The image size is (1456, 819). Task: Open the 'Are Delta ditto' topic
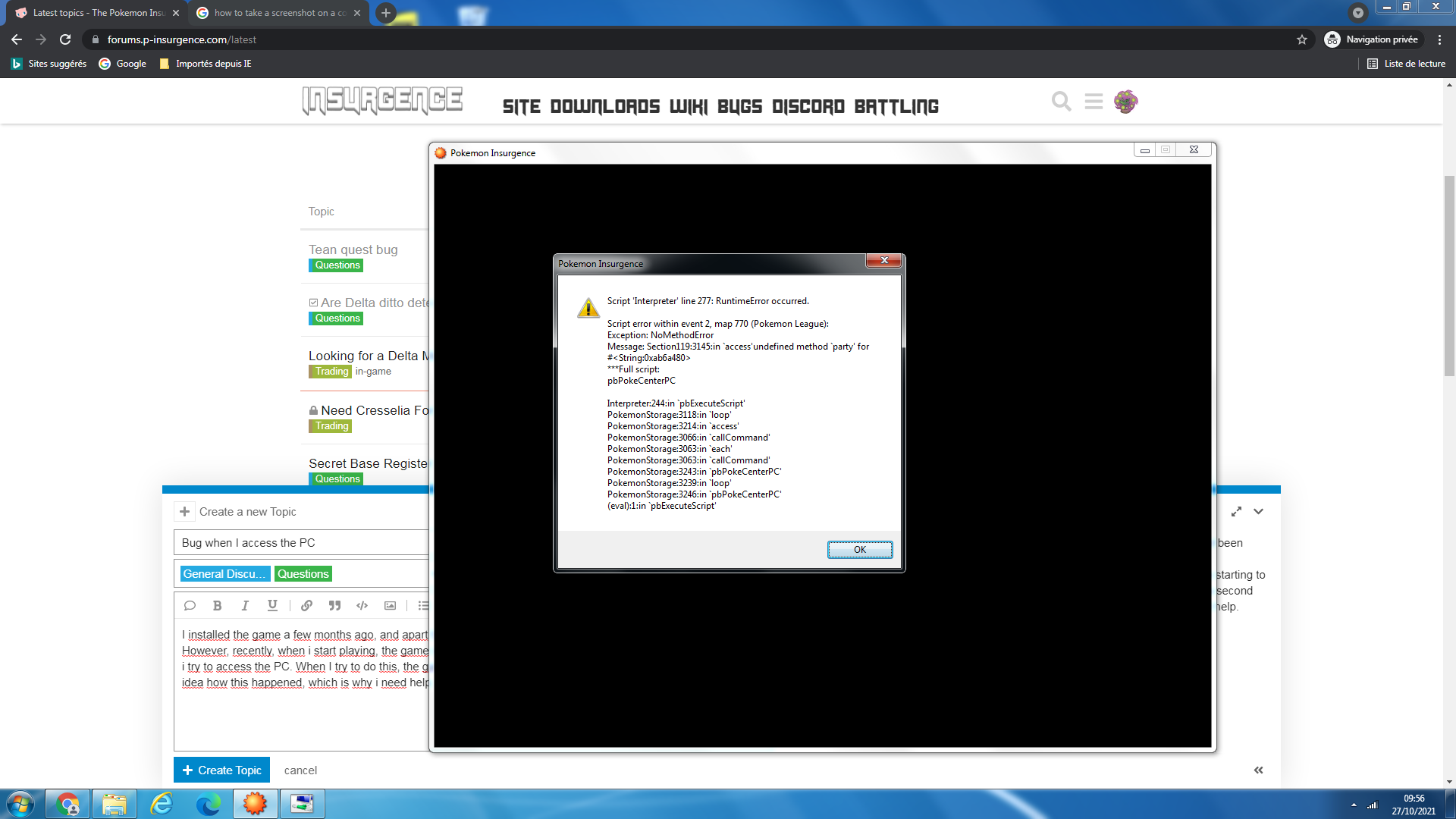[x=375, y=303]
